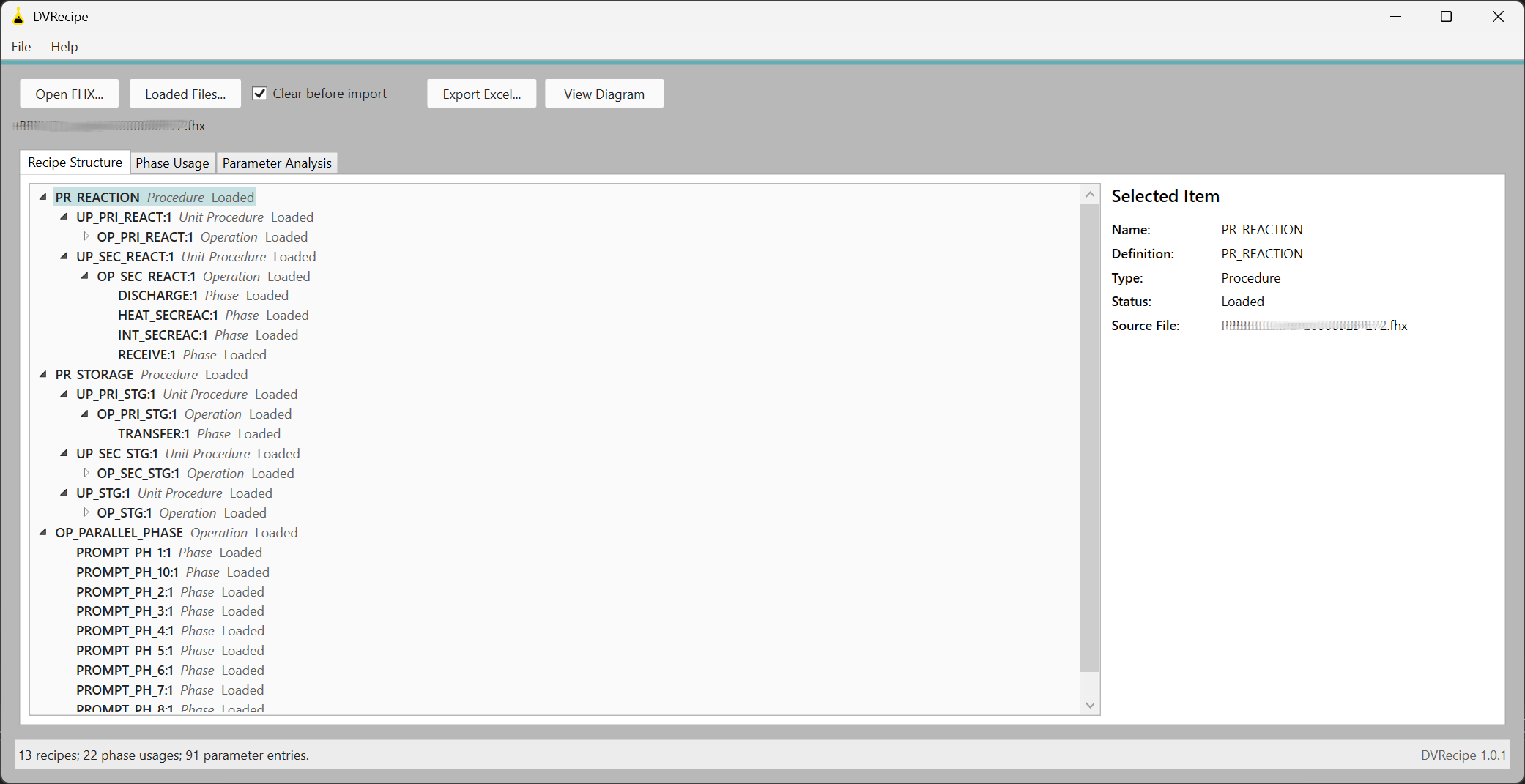The width and height of the screenshot is (1525, 784).
Task: Expand the OP_STG:1 operation node
Action: pyautogui.click(x=86, y=512)
